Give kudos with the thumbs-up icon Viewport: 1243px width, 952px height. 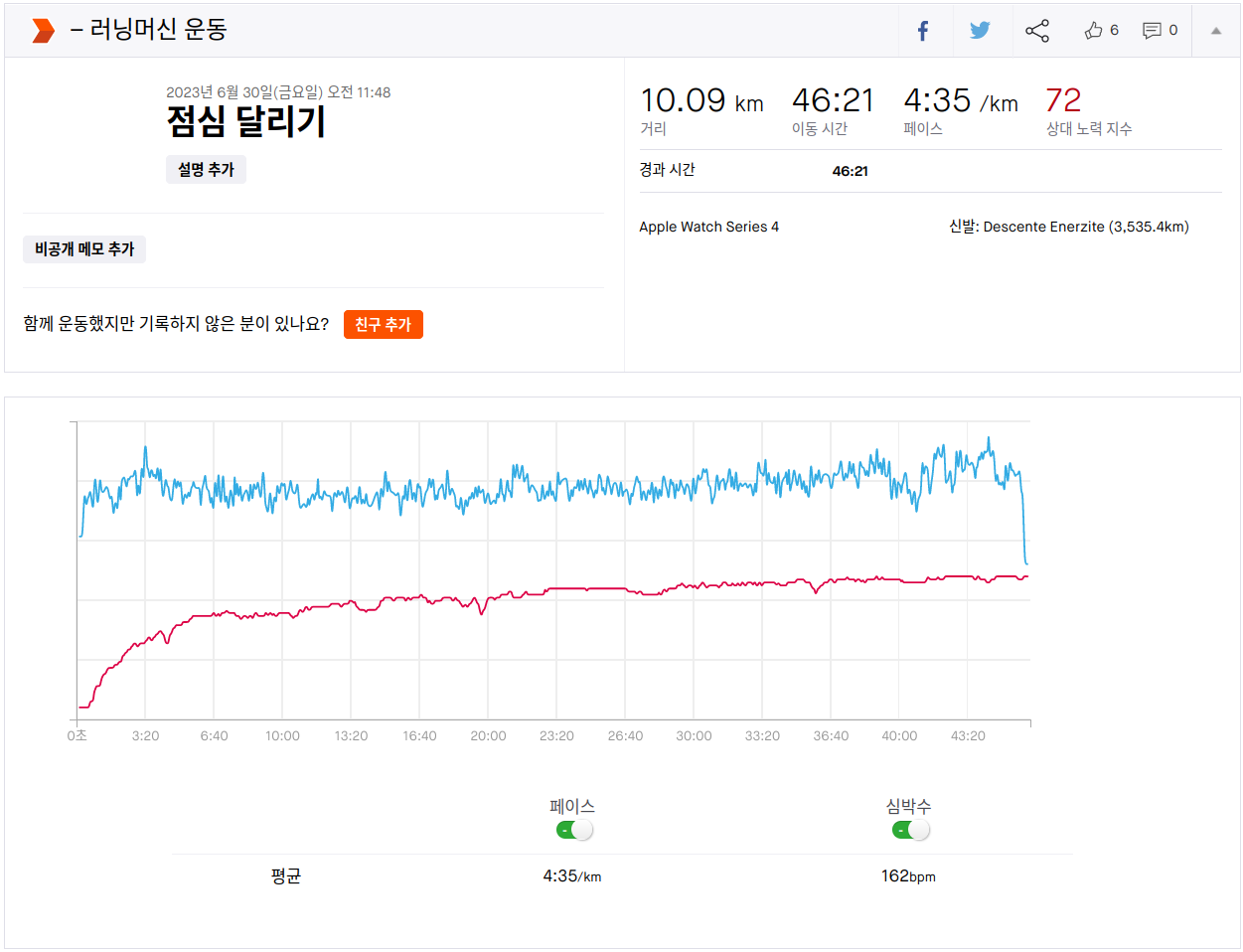pyautogui.click(x=1094, y=31)
